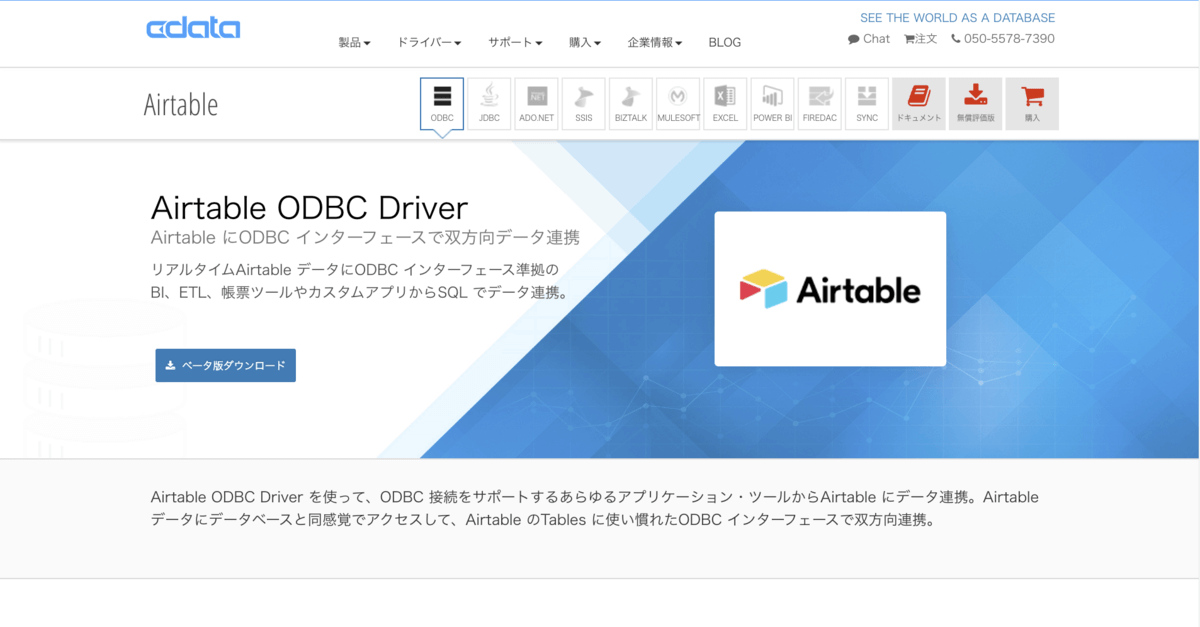
Task: Open the 注文 cart link
Action: [x=921, y=39]
